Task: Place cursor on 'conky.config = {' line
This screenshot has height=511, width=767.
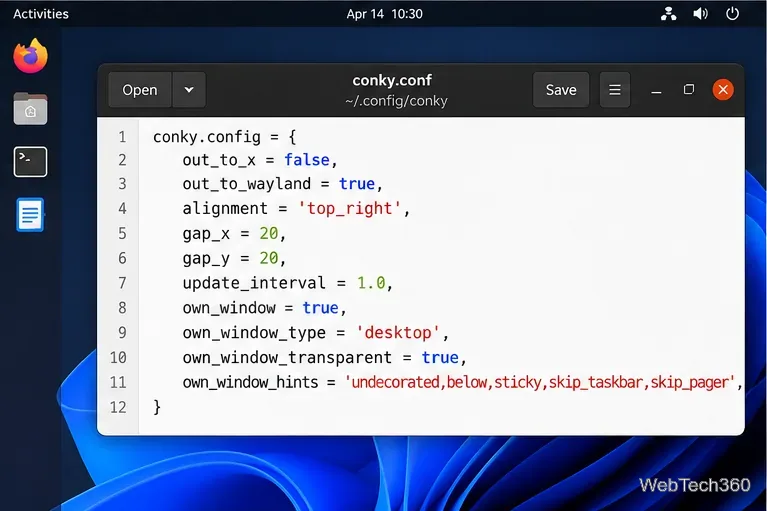Action: (225, 137)
